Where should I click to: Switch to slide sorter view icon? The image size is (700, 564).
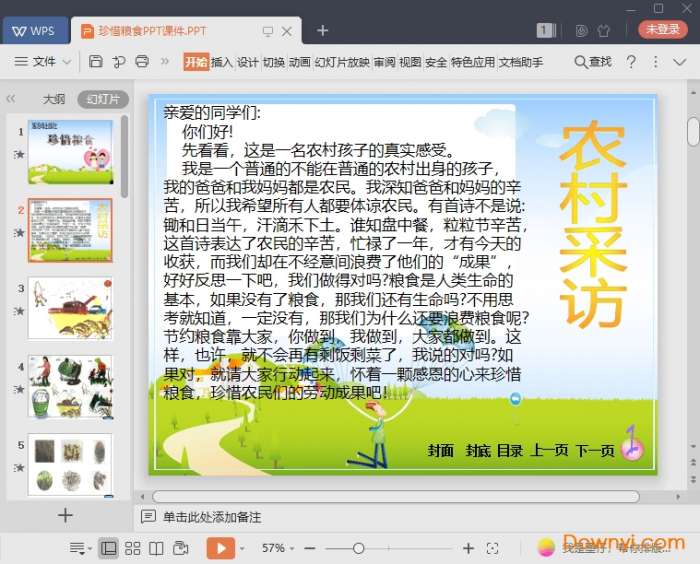pyautogui.click(x=133, y=548)
